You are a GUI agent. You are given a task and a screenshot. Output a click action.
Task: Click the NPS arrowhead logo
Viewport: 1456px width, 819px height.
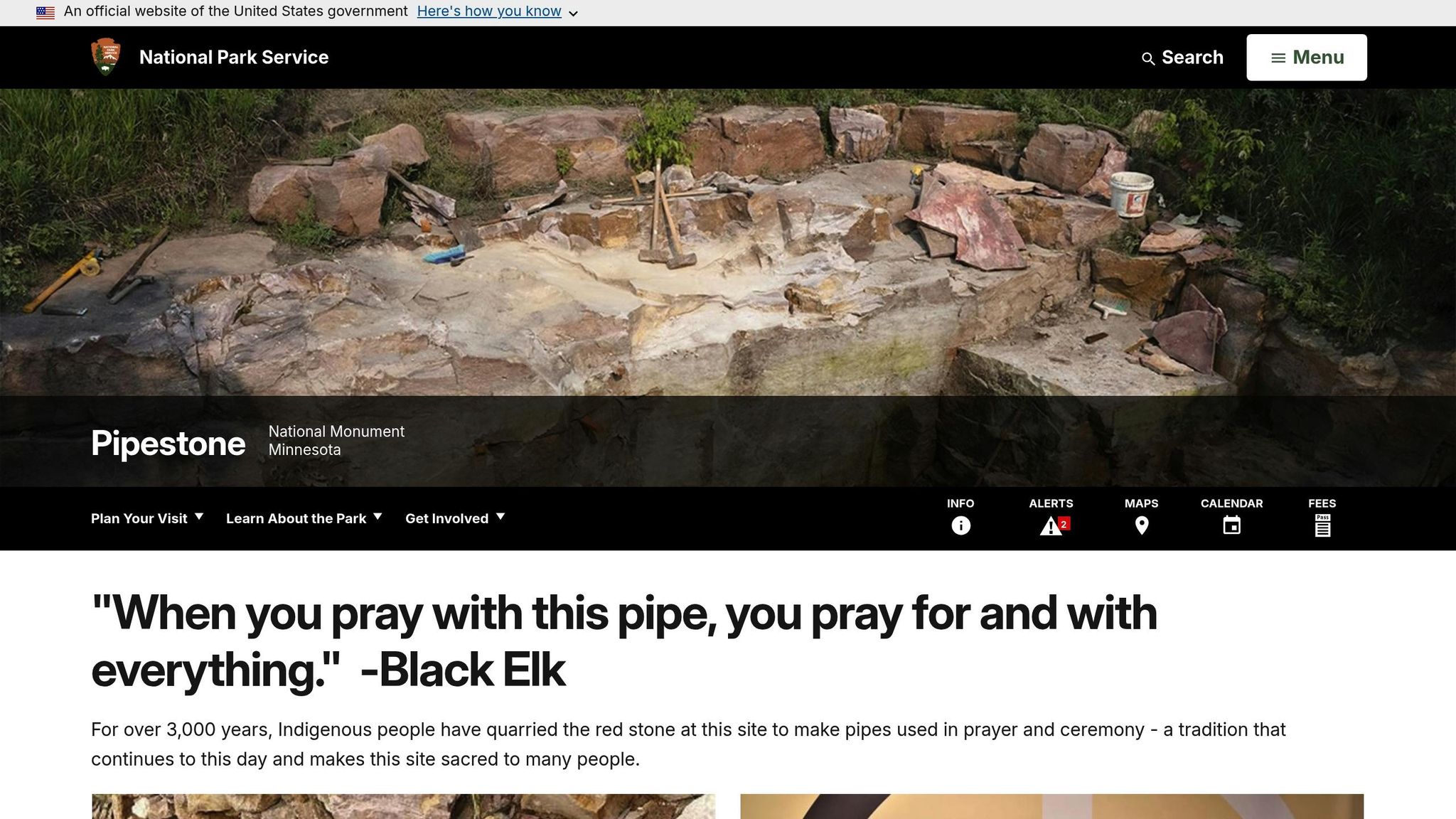click(106, 57)
